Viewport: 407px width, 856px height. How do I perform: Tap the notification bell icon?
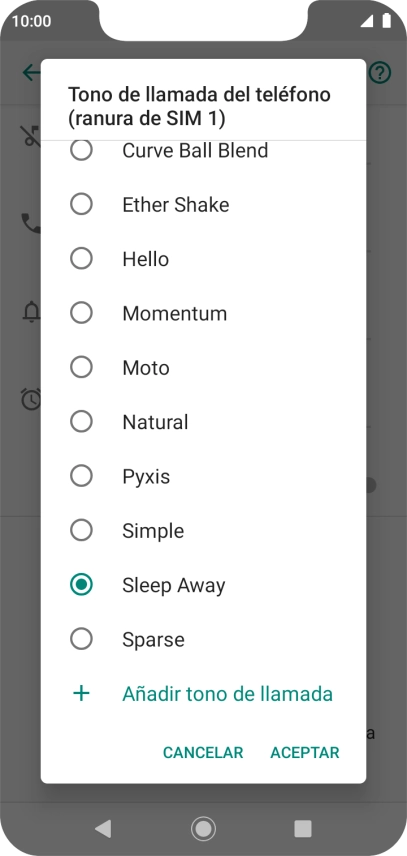(x=31, y=312)
